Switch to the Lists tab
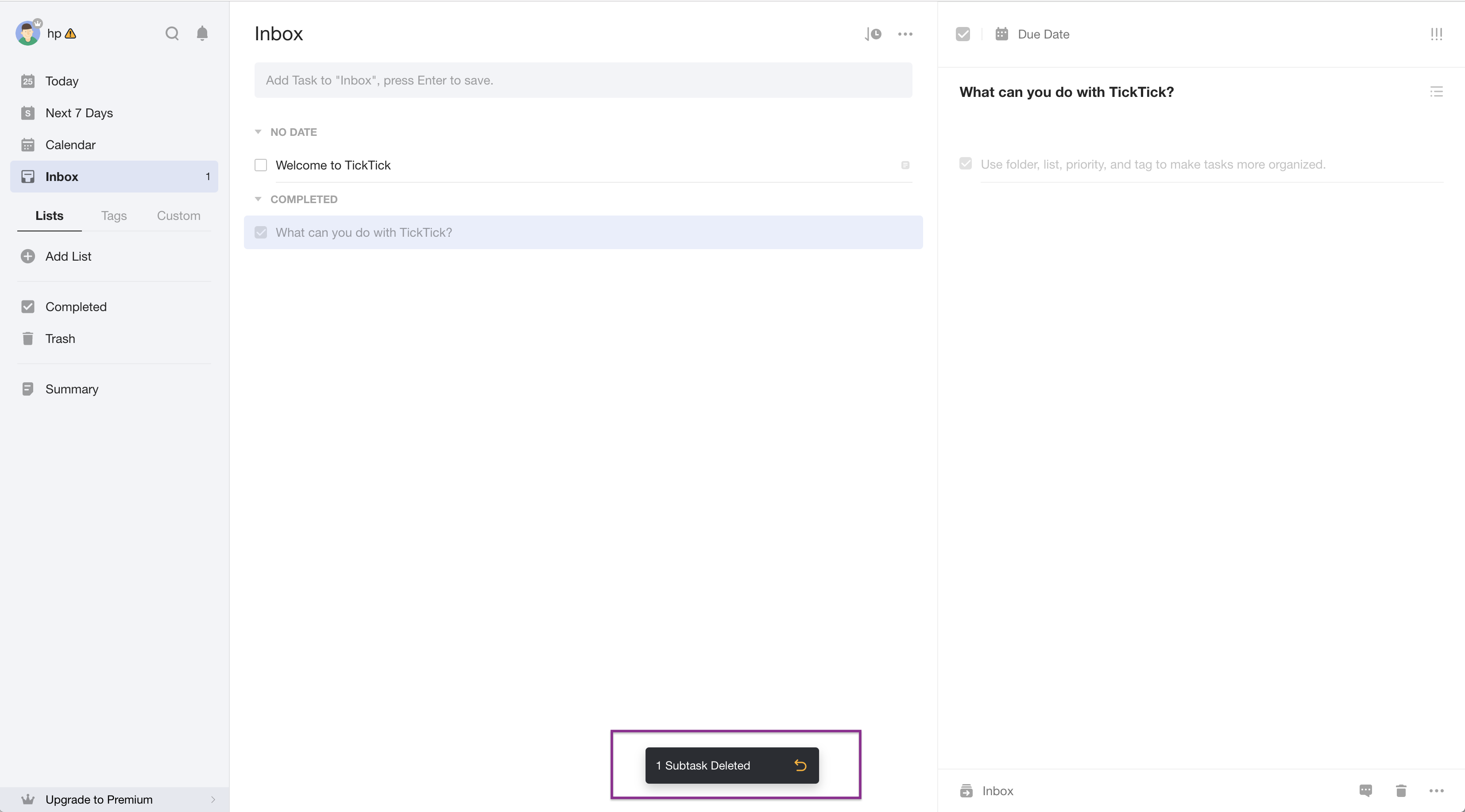This screenshot has width=1465, height=812. pos(50,216)
